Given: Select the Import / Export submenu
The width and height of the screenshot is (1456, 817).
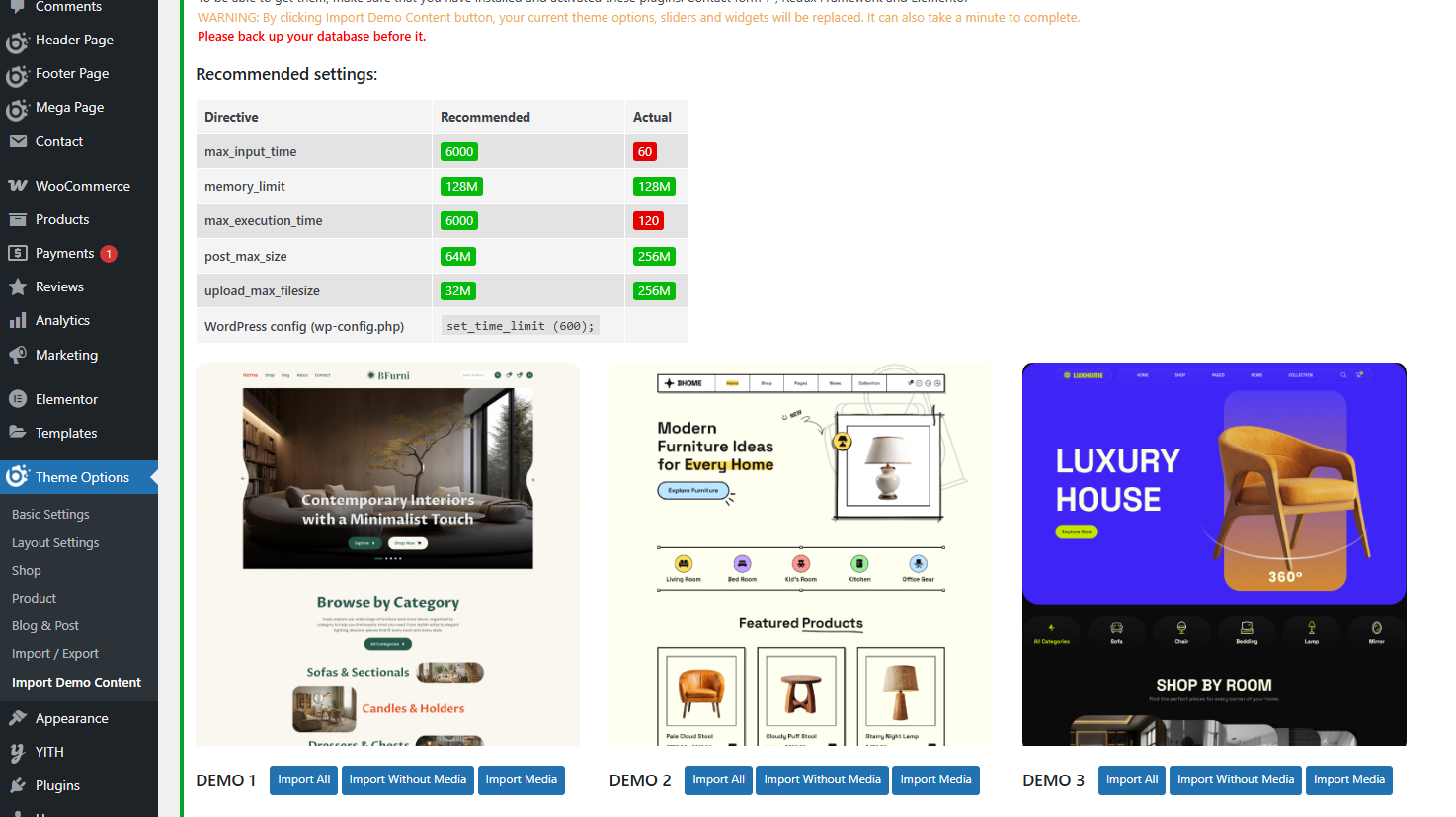Looking at the screenshot, I should click(x=55, y=654).
